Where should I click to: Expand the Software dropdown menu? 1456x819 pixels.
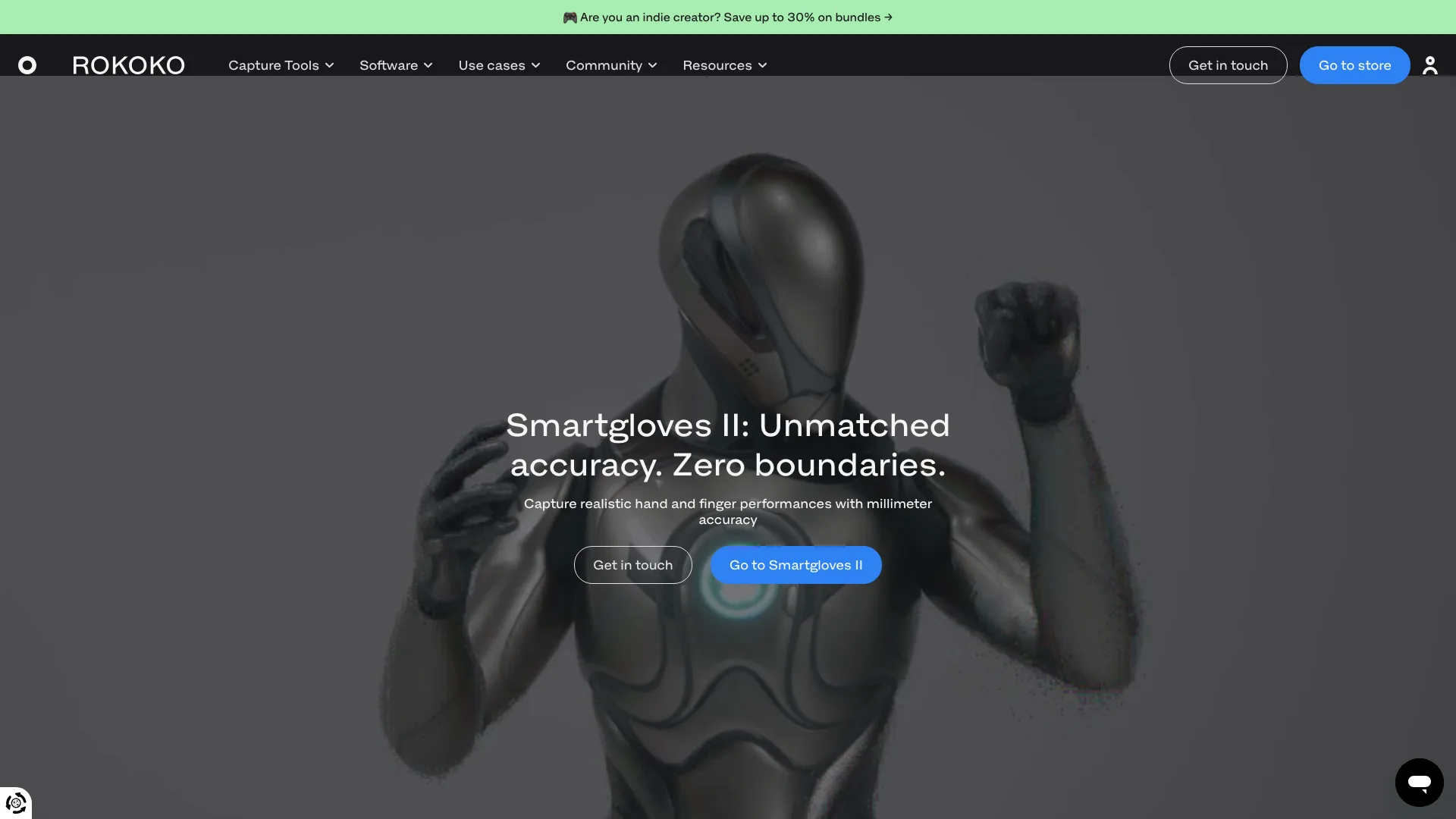pos(396,65)
